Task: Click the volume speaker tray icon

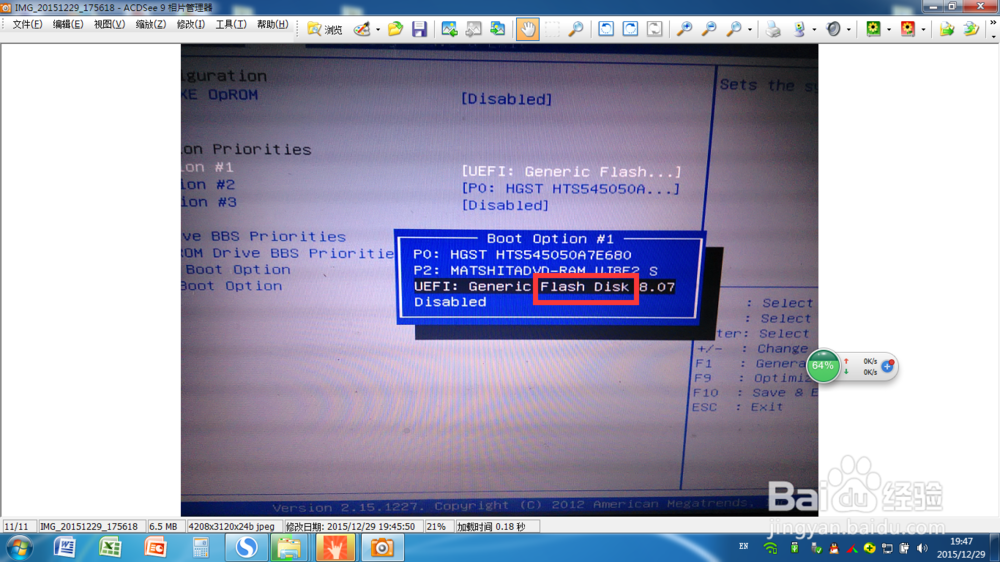Action: tap(922, 548)
